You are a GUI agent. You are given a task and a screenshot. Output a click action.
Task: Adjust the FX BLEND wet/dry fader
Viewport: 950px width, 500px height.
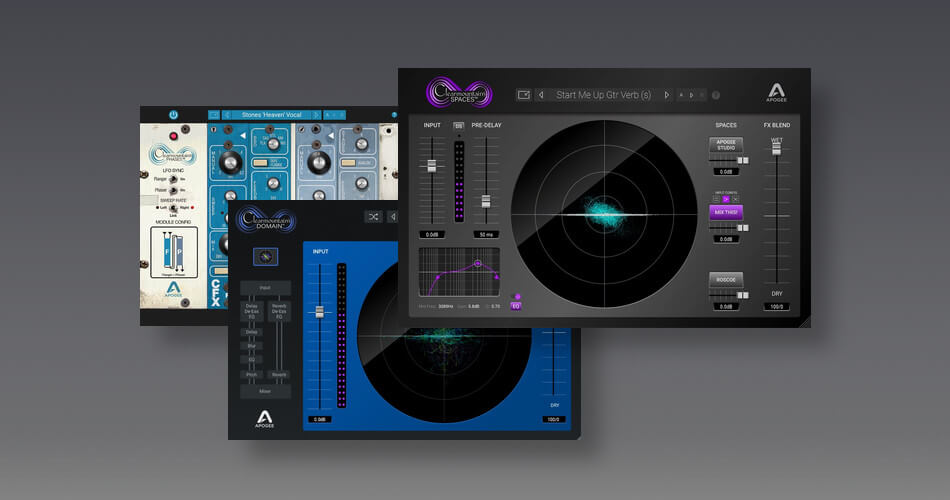[x=776, y=148]
